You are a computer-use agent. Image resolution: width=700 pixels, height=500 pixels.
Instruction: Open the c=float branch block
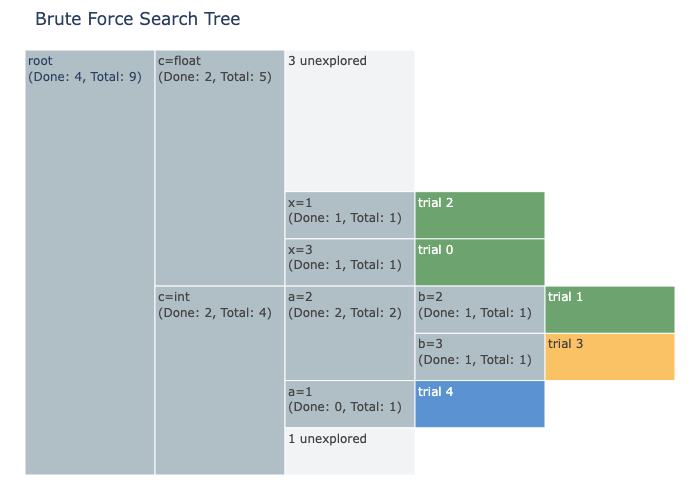point(220,168)
